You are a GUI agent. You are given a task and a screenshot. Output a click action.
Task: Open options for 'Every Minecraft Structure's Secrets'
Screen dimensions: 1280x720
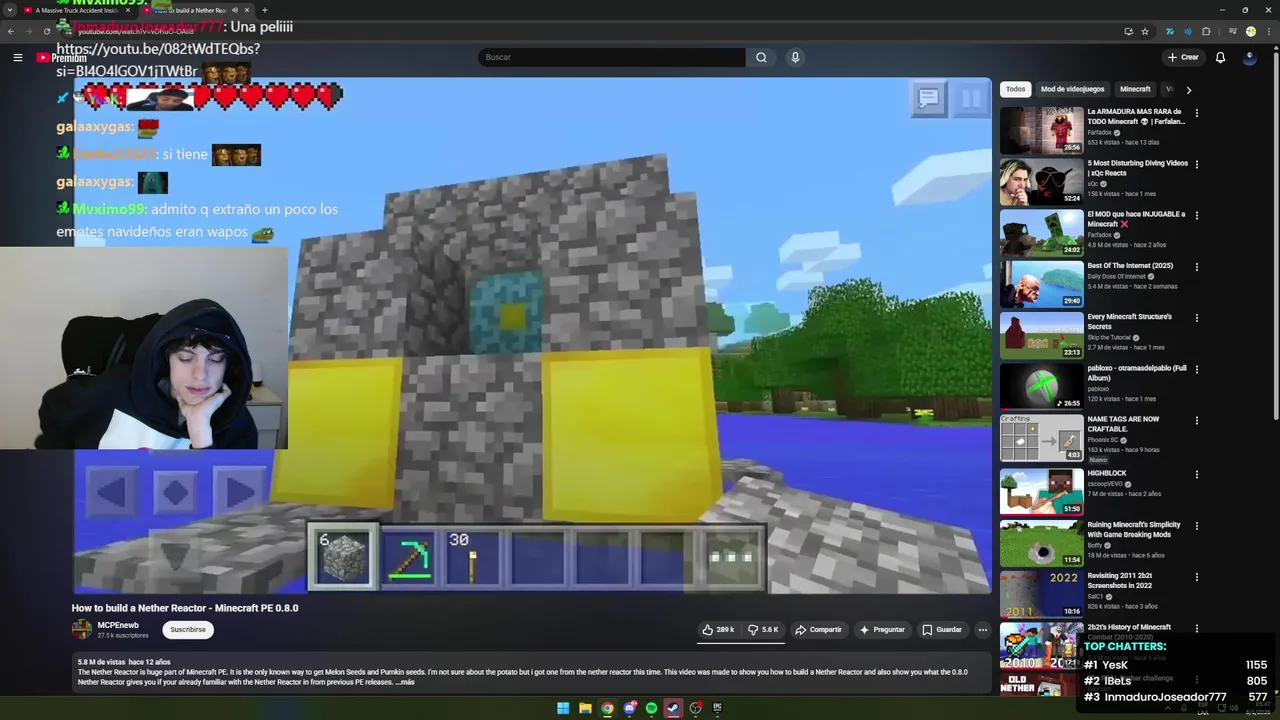(1196, 318)
